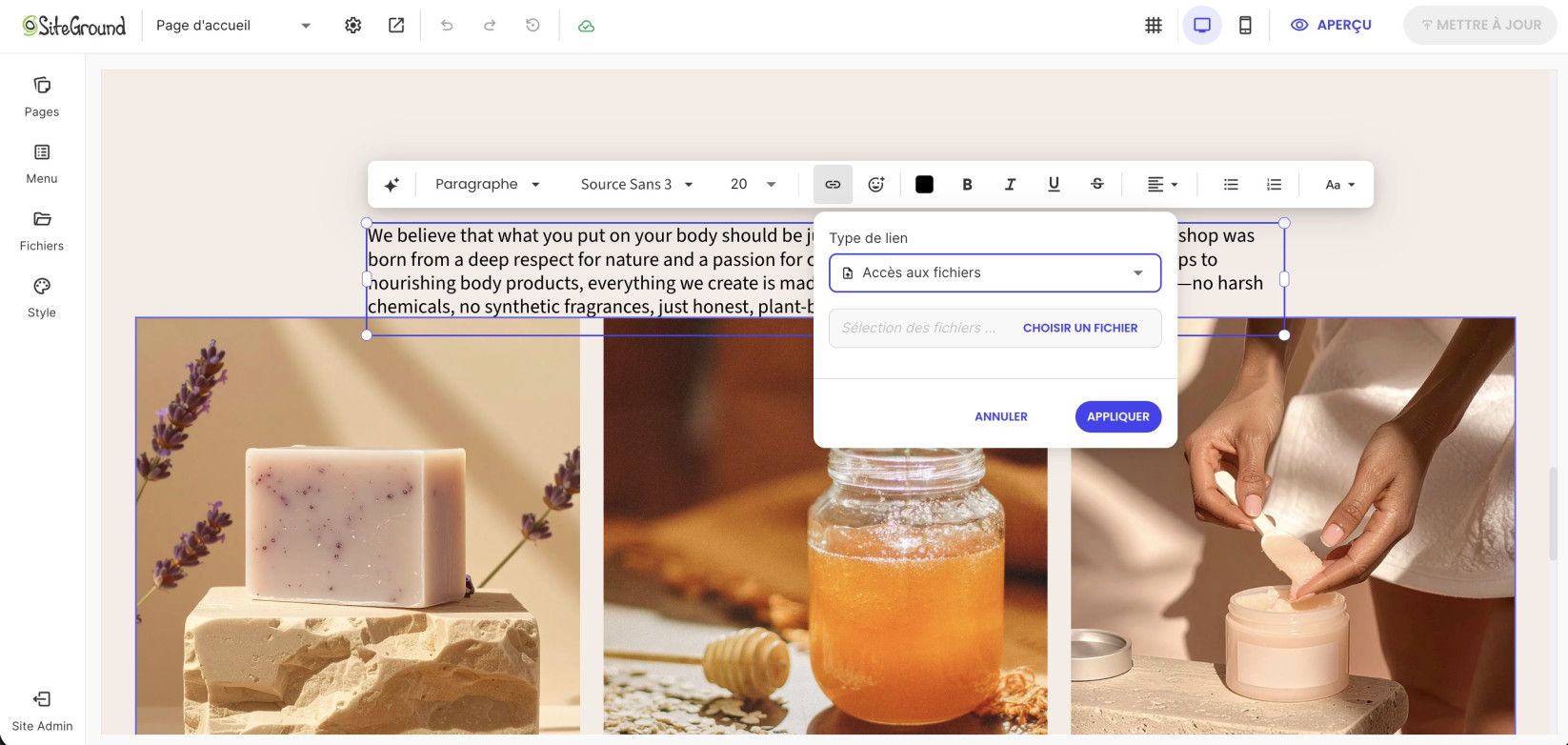Open the Accès aux fichiers link type dropdown
The image size is (1568, 745).
pos(995,272)
